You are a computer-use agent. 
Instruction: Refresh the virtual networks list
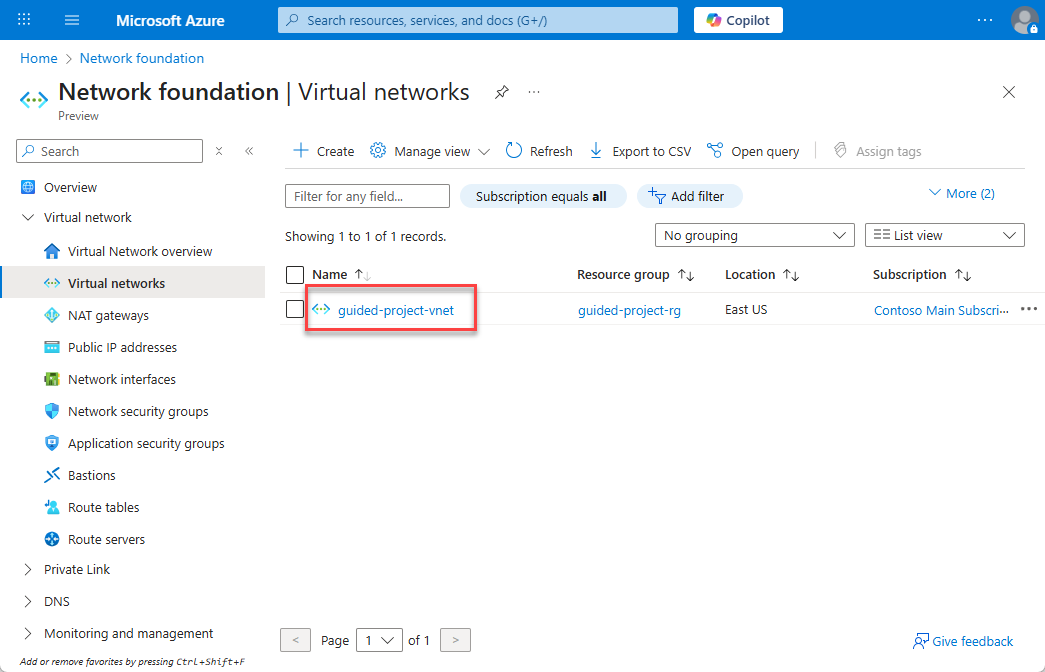tap(538, 151)
